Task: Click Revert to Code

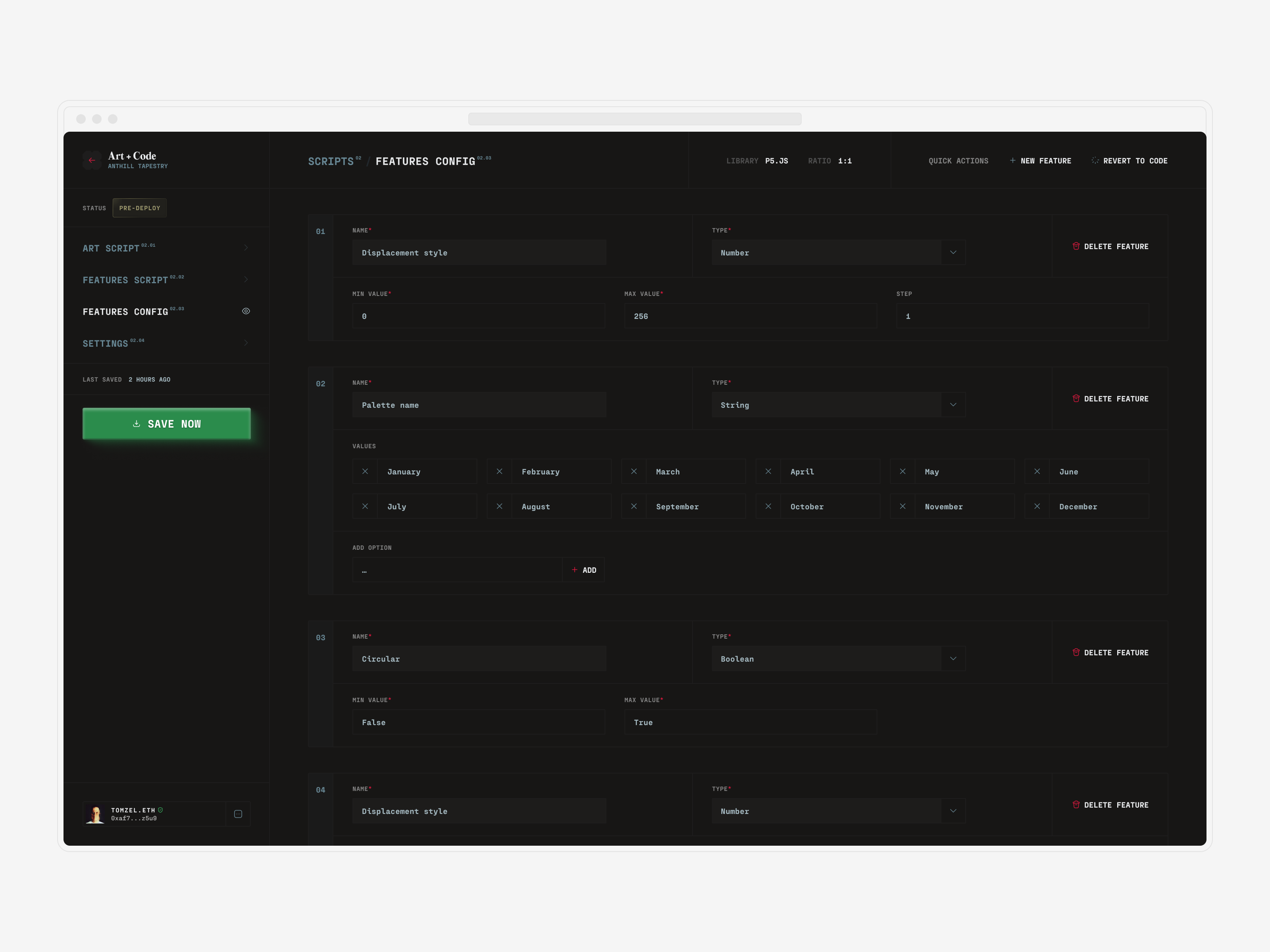Action: point(1130,161)
